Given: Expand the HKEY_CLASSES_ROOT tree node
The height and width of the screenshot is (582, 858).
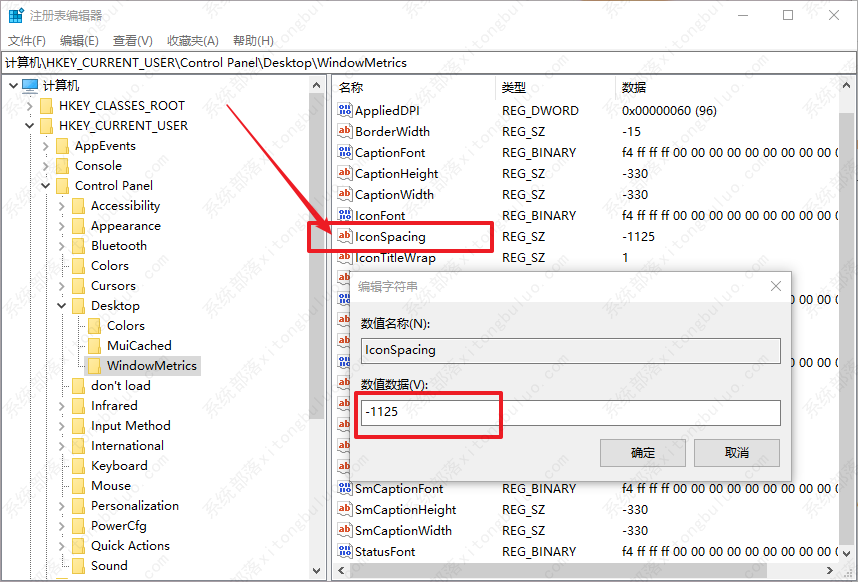Looking at the screenshot, I should (x=29, y=106).
